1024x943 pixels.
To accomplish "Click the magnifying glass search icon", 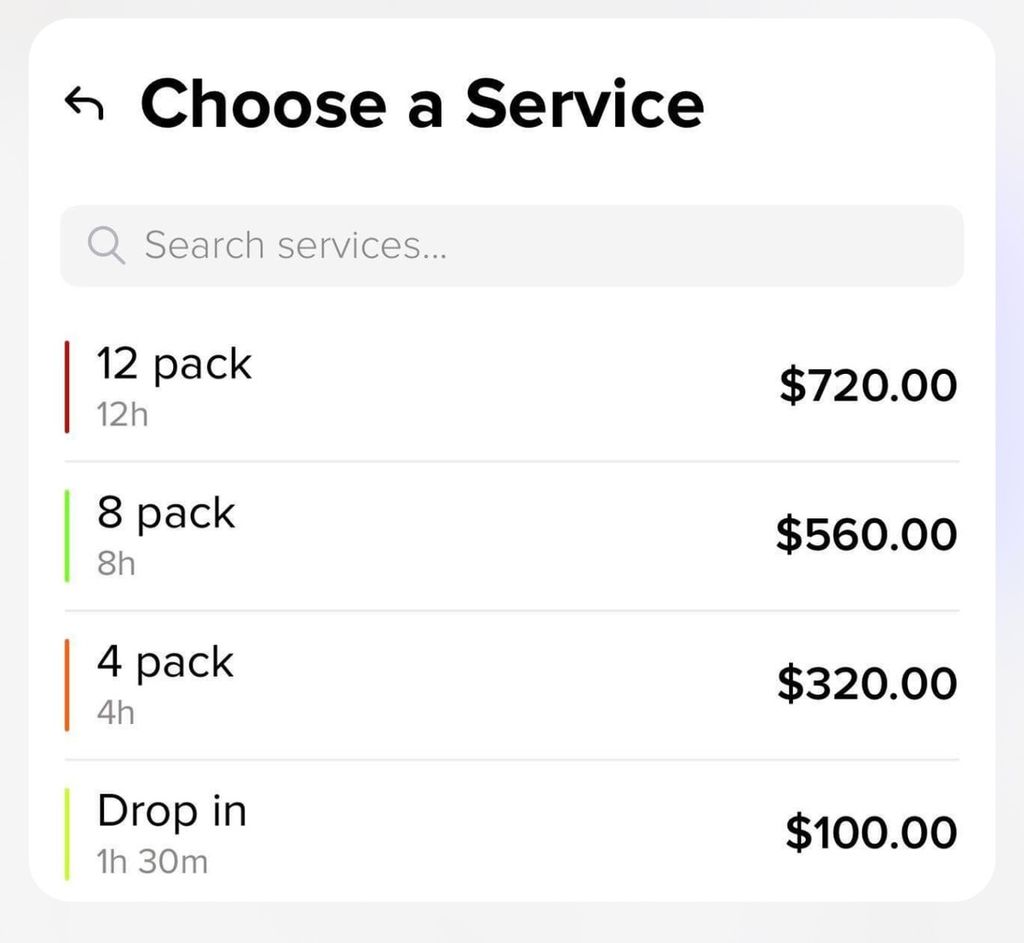I will pyautogui.click(x=106, y=246).
